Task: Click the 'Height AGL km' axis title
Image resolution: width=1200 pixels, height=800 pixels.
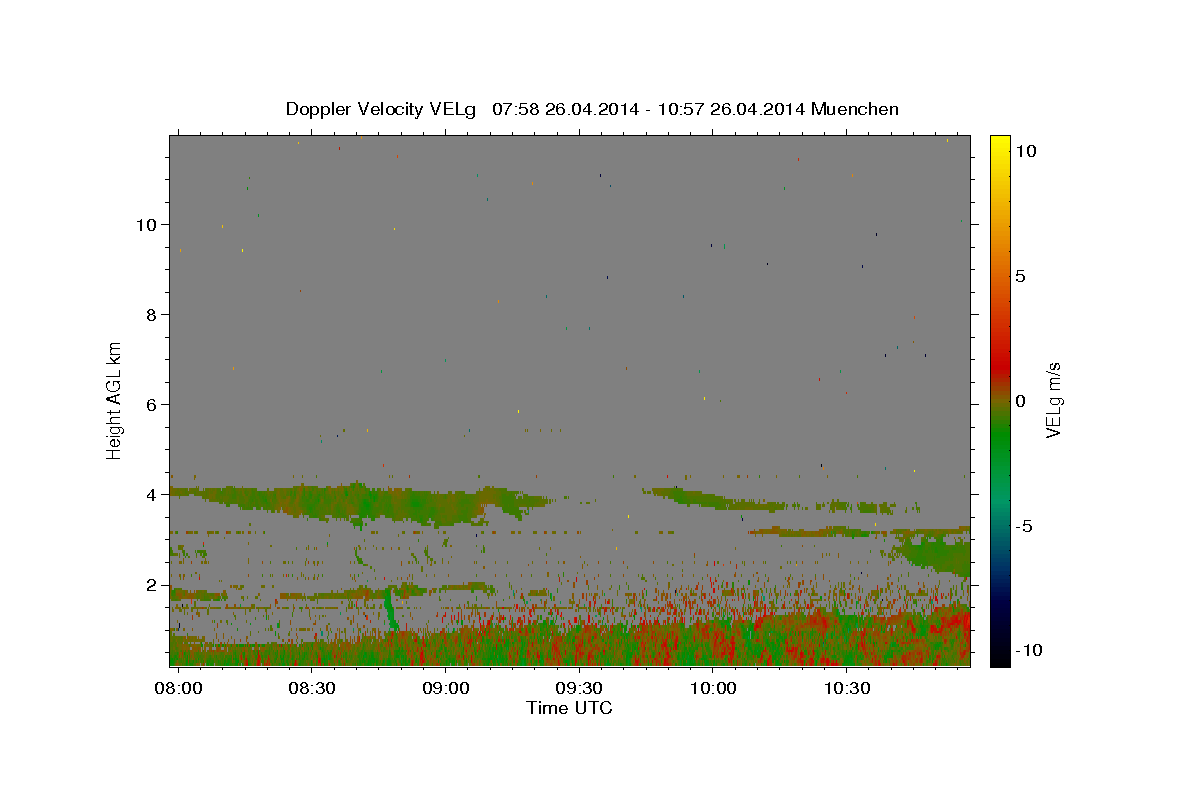Action: pos(115,401)
